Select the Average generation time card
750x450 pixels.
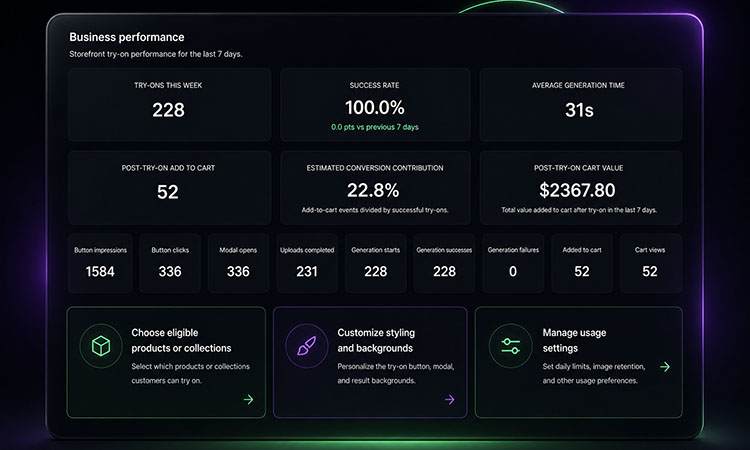pos(581,105)
